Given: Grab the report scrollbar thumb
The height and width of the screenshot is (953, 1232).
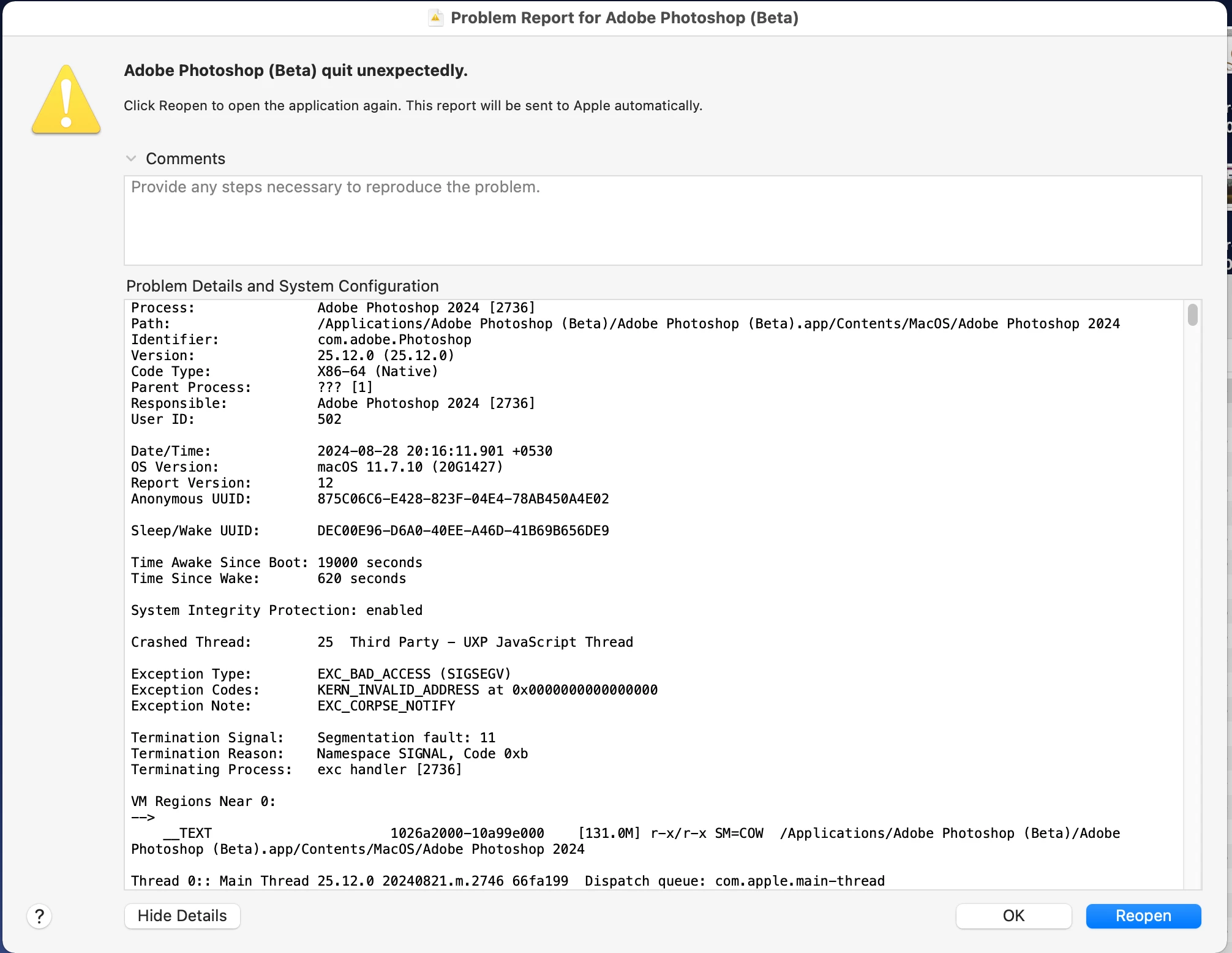Looking at the screenshot, I should (1192, 315).
